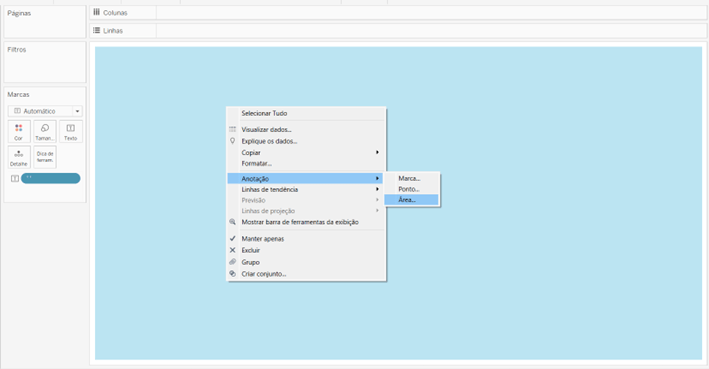Click the empty Colunas shelf field area

(x=431, y=13)
